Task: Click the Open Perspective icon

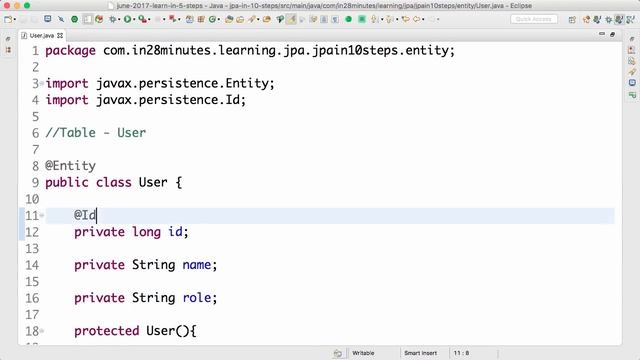Action: coord(572,19)
